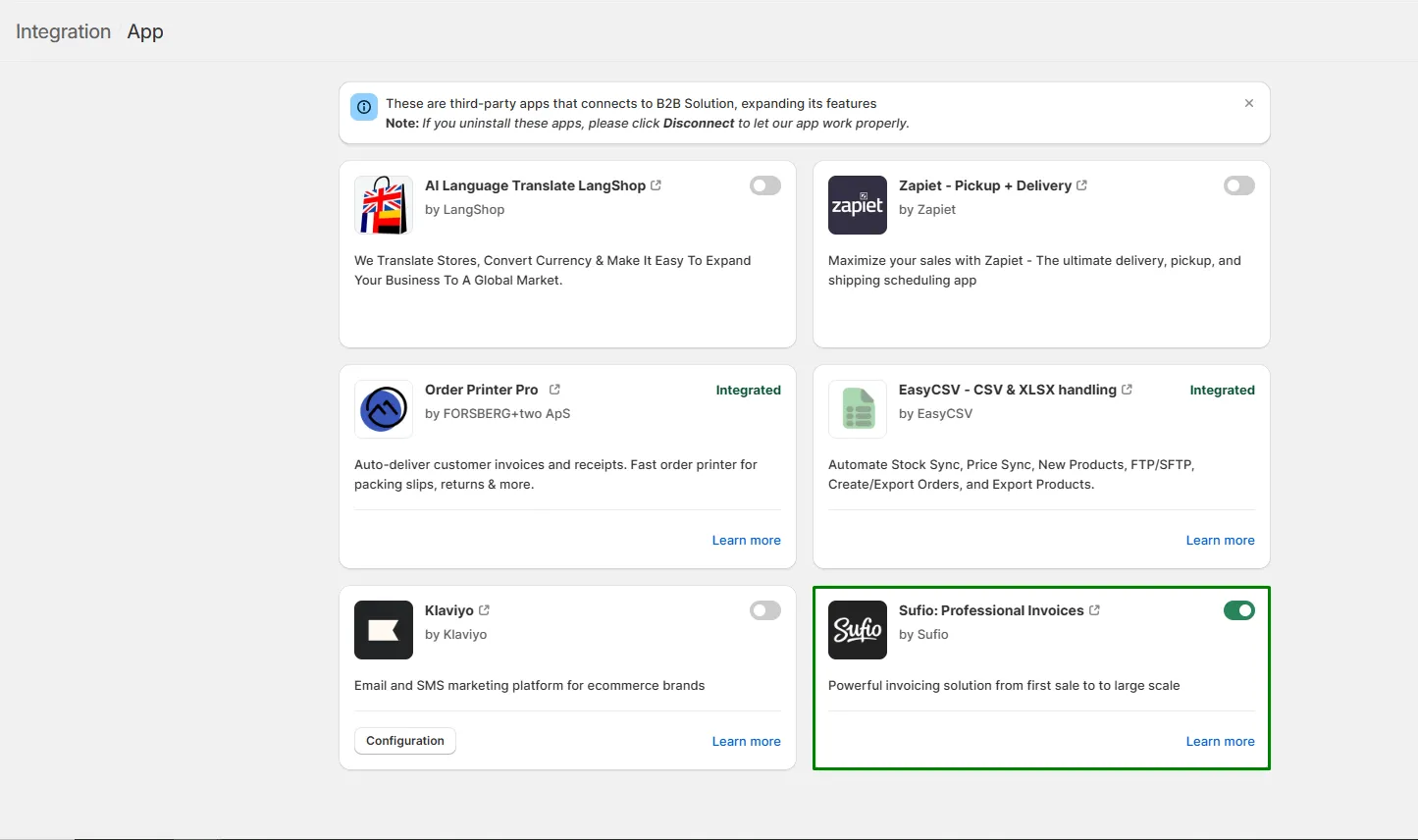Click 'Auto-deliver customer invoices' description

pyautogui.click(x=555, y=474)
